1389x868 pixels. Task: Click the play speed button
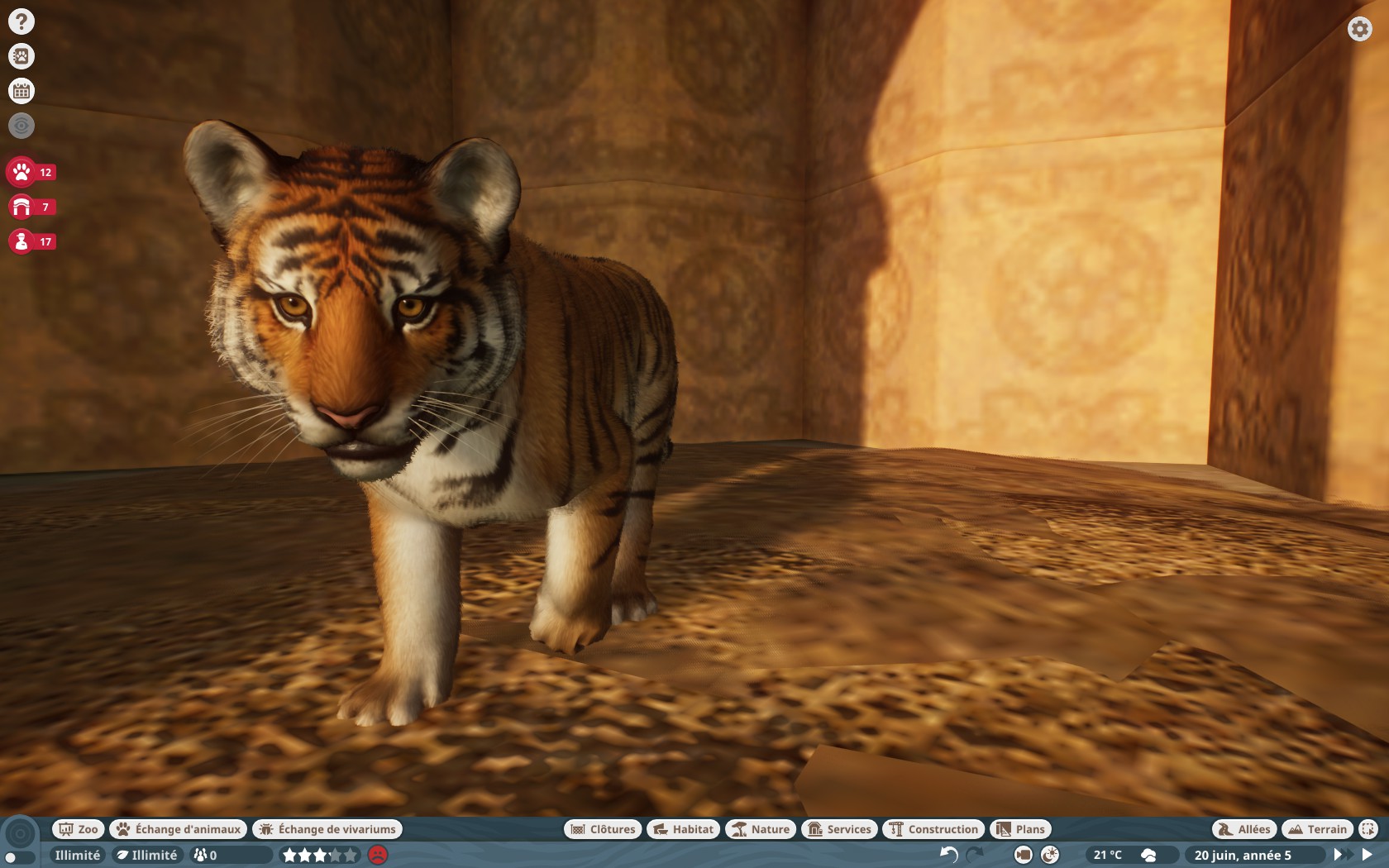[x=1368, y=855]
